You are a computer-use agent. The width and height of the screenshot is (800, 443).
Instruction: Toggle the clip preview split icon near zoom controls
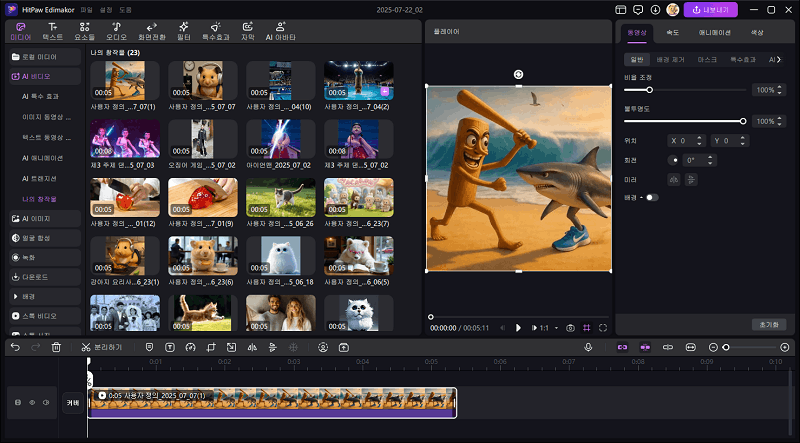(x=668, y=347)
